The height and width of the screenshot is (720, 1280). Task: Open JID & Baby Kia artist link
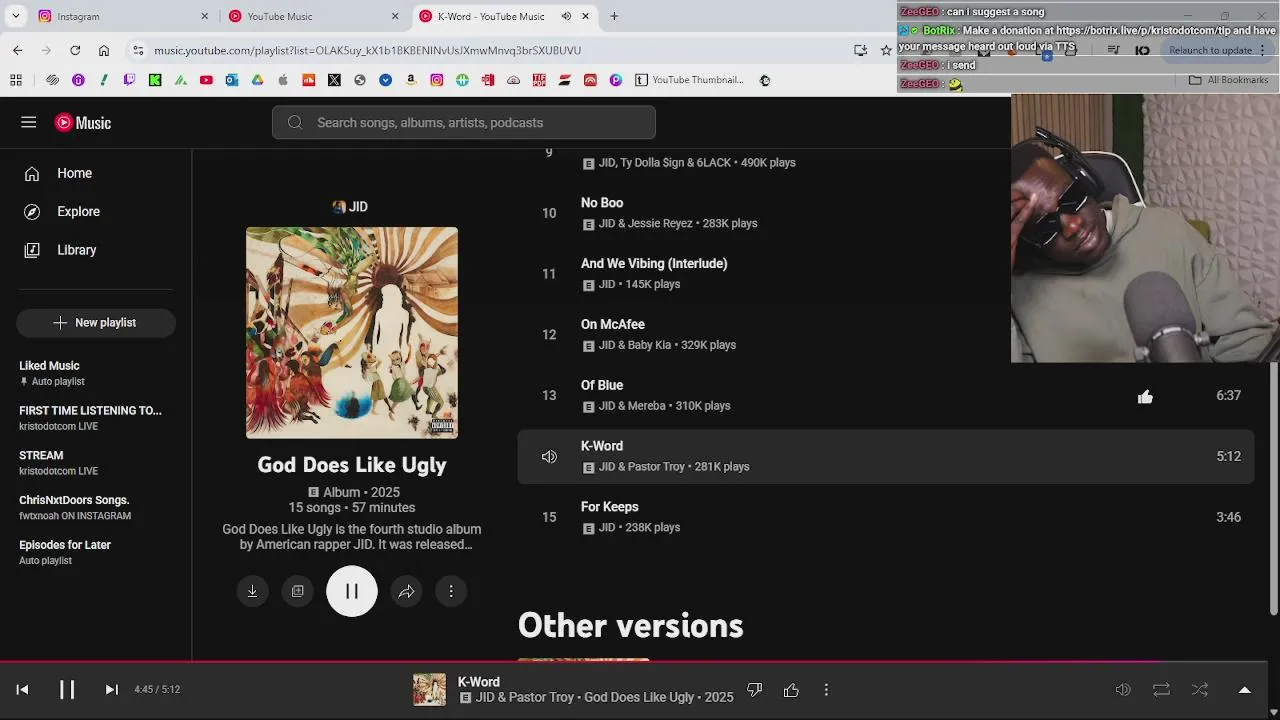635,345
